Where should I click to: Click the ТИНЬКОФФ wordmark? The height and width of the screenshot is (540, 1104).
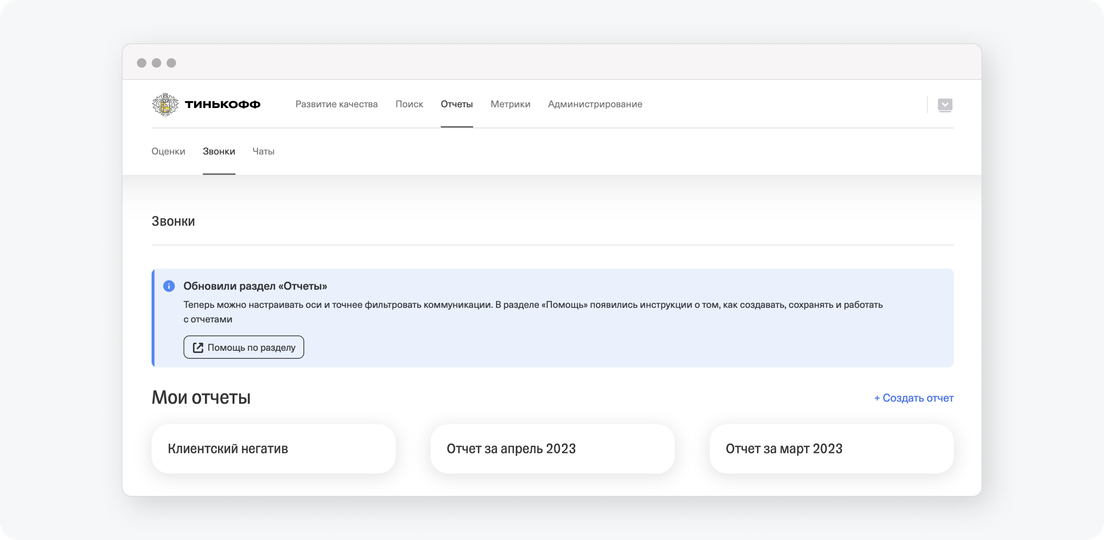coord(222,104)
